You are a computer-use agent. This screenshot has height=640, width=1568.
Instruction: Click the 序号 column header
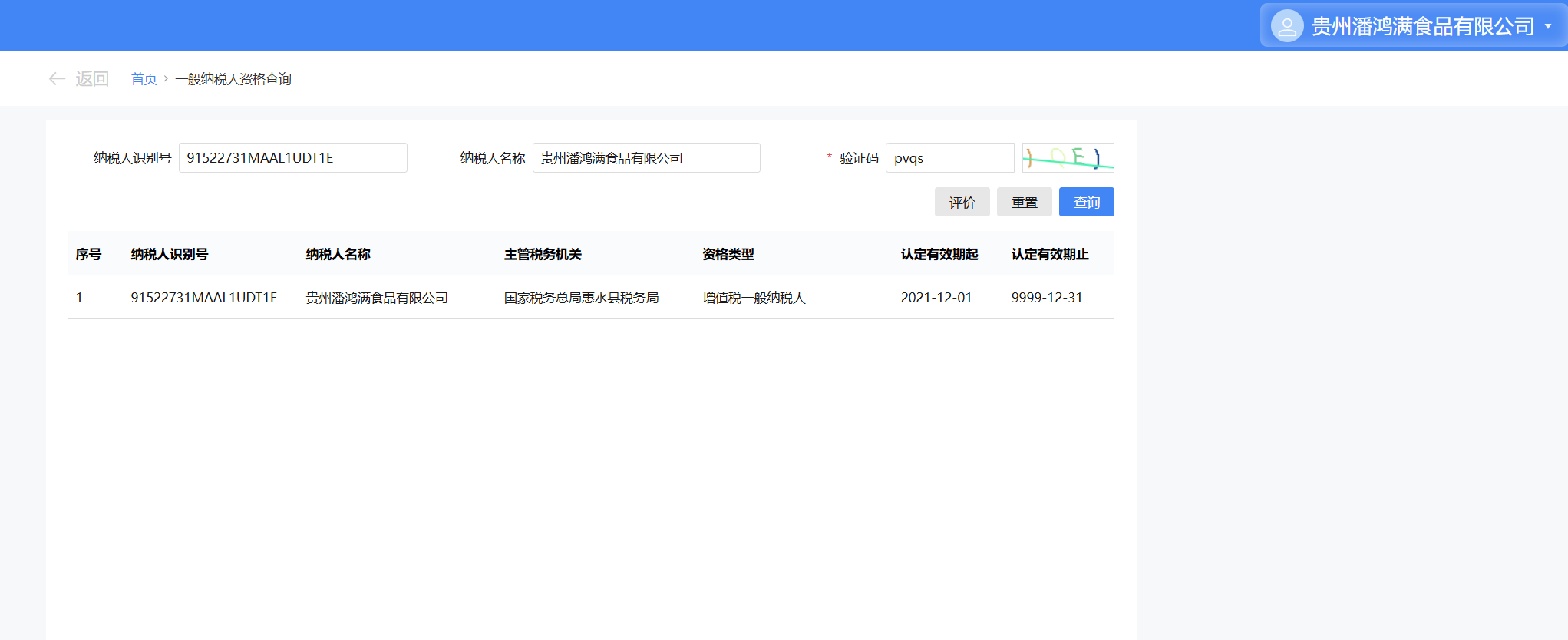tap(88, 254)
